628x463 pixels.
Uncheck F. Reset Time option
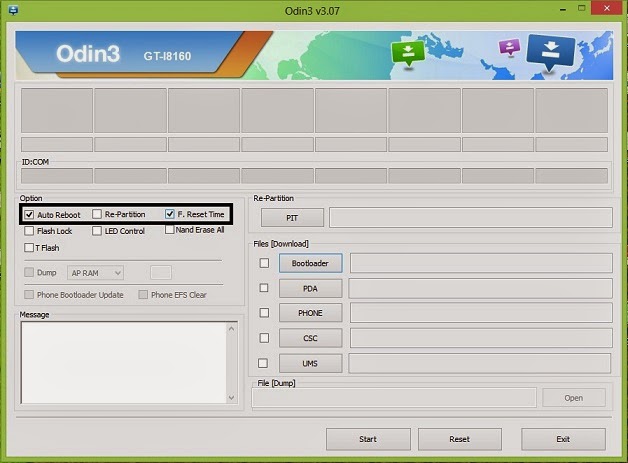(169, 214)
